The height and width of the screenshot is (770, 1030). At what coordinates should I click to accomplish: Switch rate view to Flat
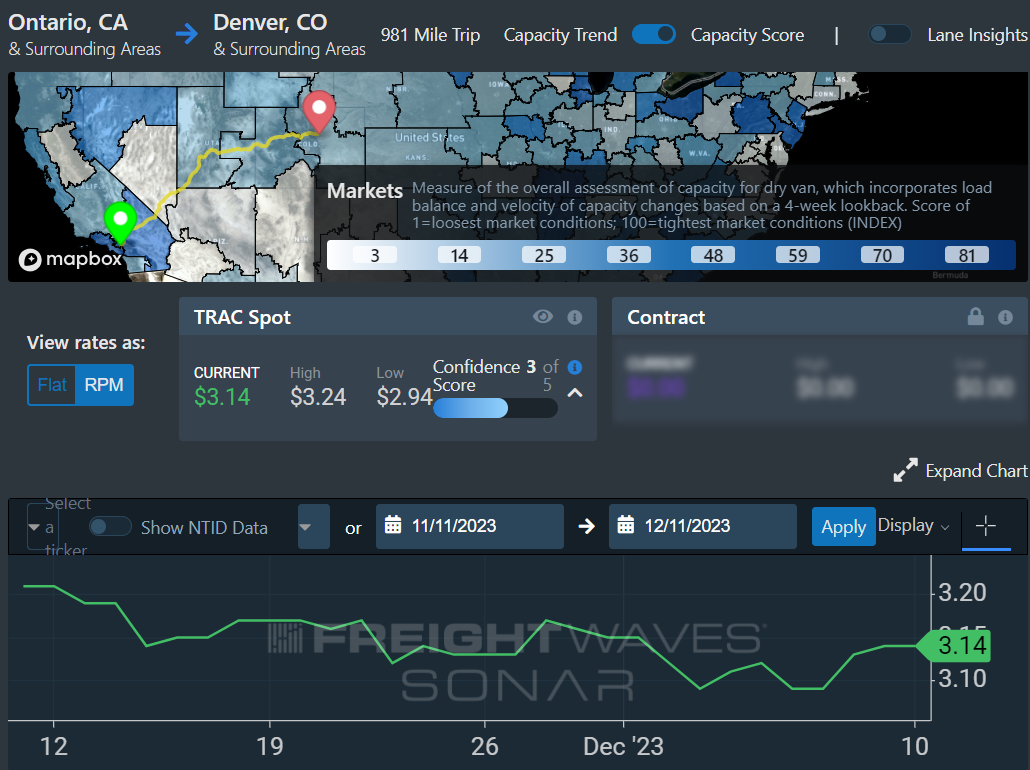52,385
